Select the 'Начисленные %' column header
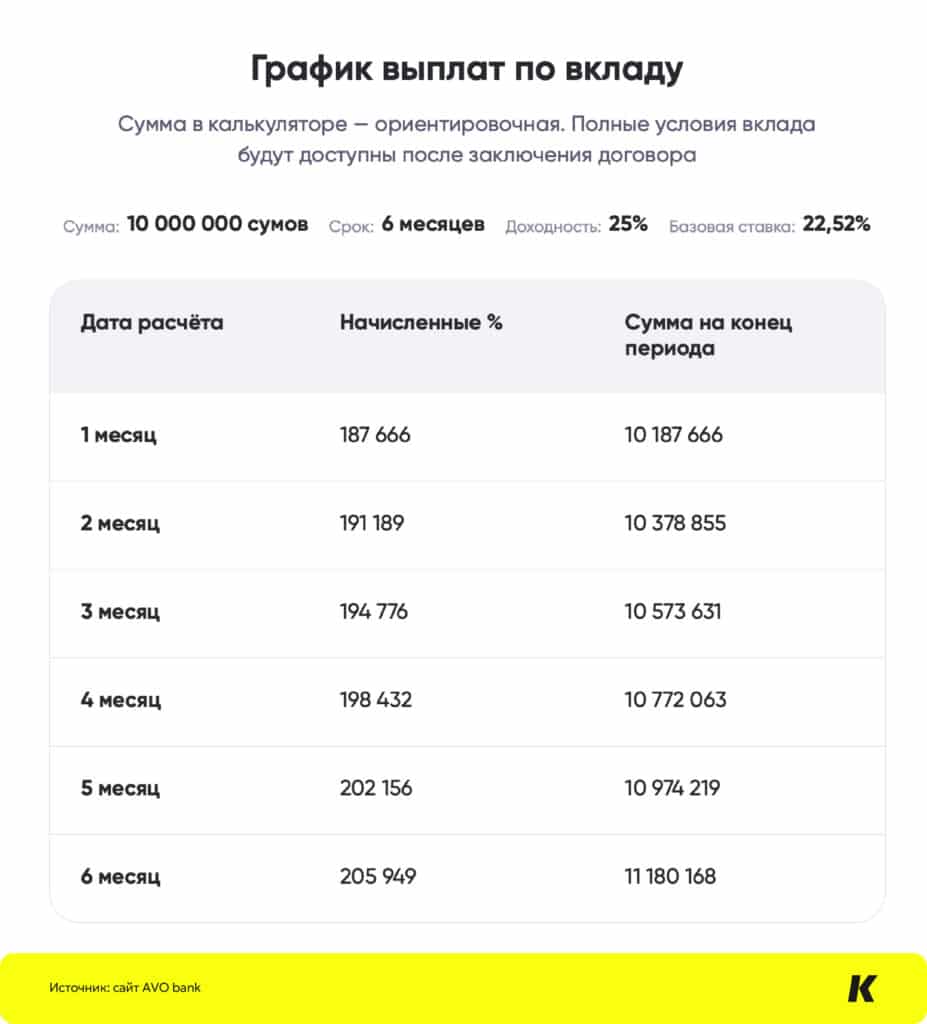The image size is (927, 1024). click(421, 323)
